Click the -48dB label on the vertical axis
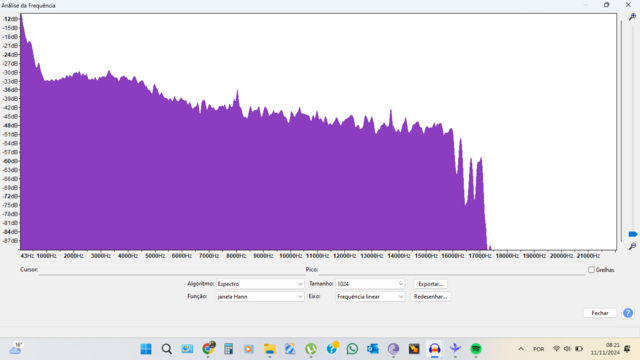 click(x=11, y=125)
